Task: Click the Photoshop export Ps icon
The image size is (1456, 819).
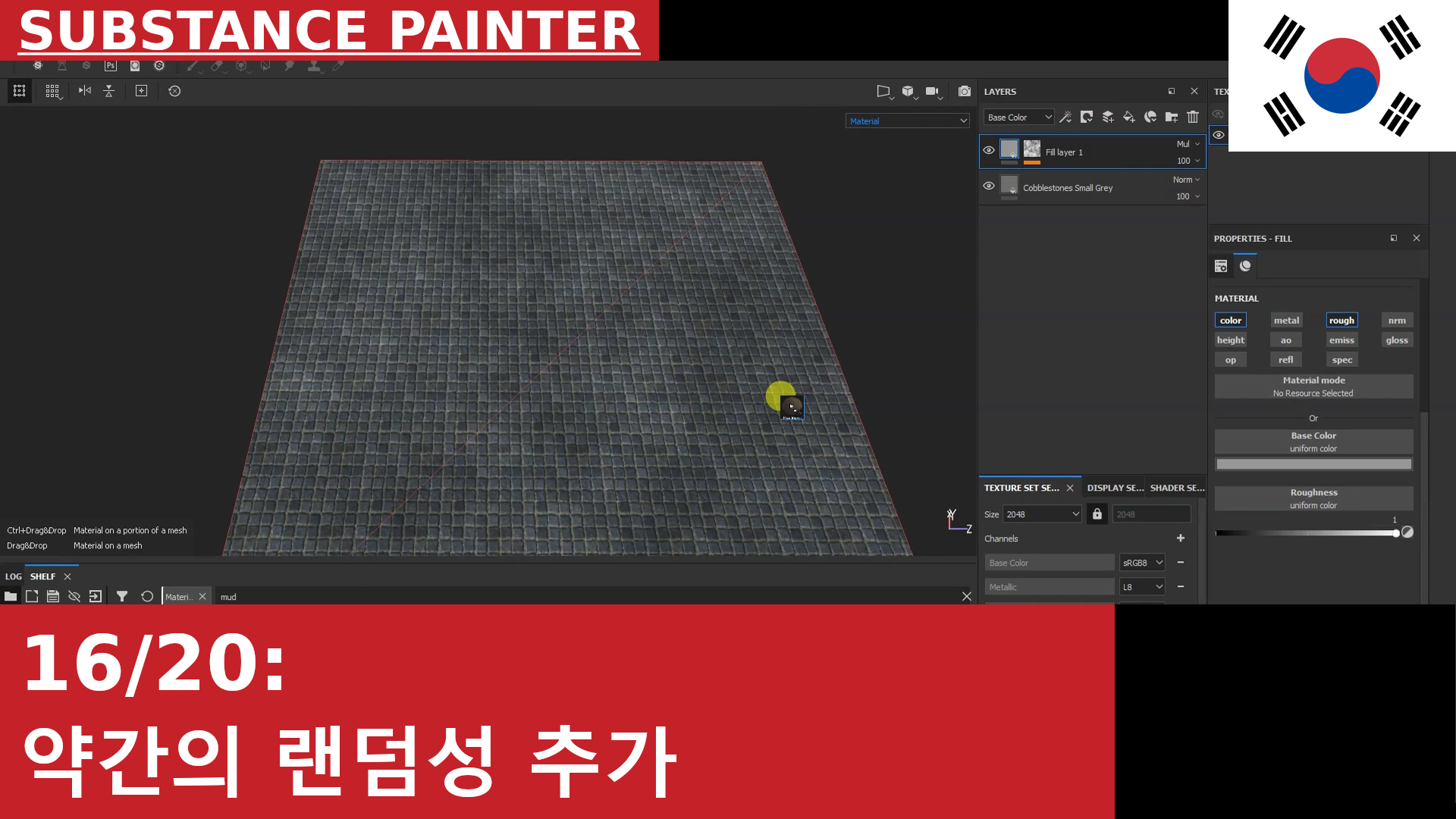Action: (x=111, y=66)
